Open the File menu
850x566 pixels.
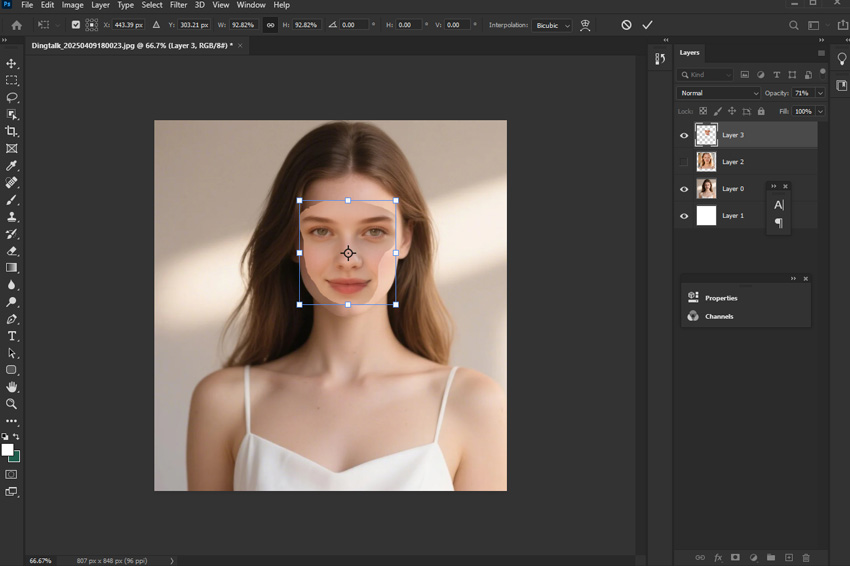pos(27,5)
